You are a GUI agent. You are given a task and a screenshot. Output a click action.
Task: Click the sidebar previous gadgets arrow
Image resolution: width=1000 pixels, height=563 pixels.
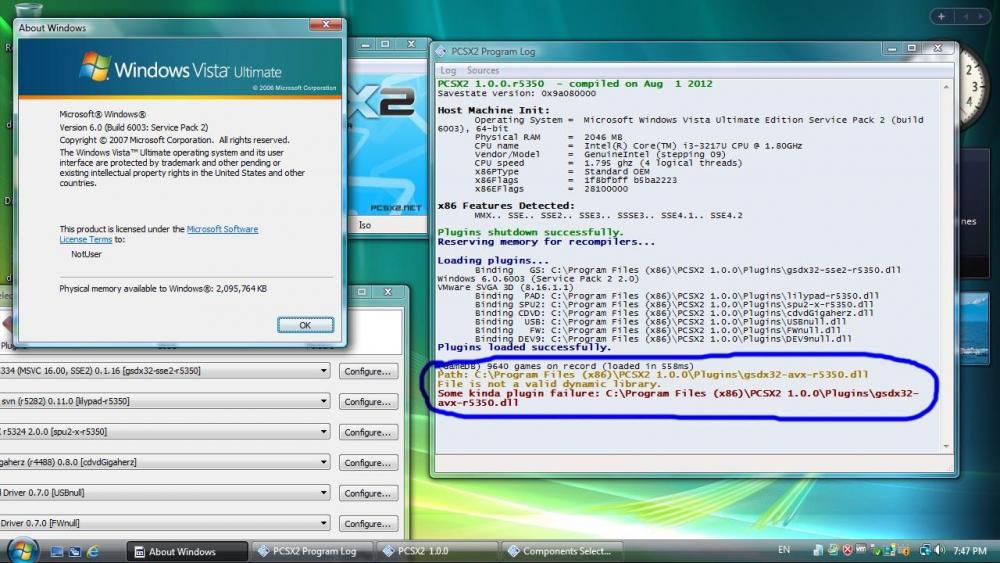965,17
